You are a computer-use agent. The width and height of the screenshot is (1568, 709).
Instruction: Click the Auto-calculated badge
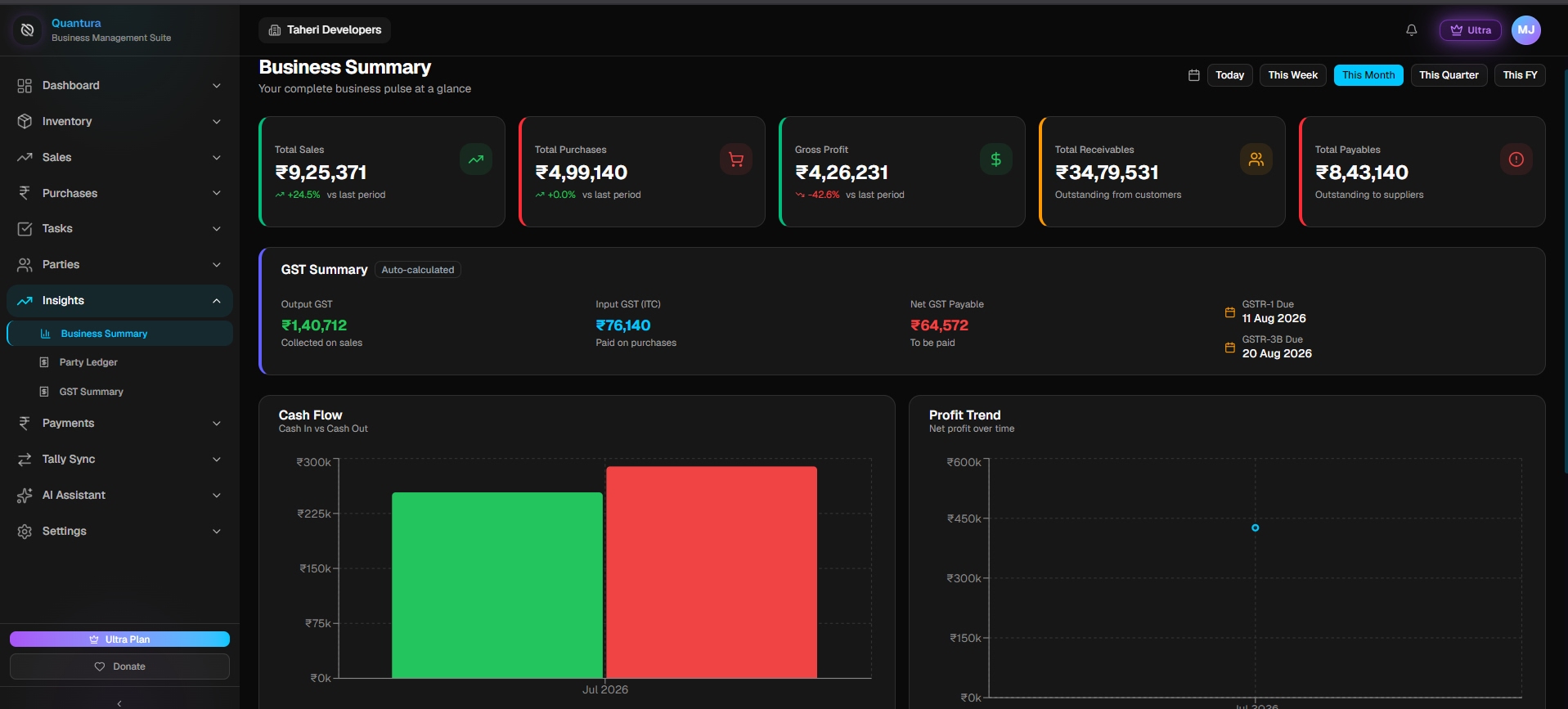(x=417, y=270)
